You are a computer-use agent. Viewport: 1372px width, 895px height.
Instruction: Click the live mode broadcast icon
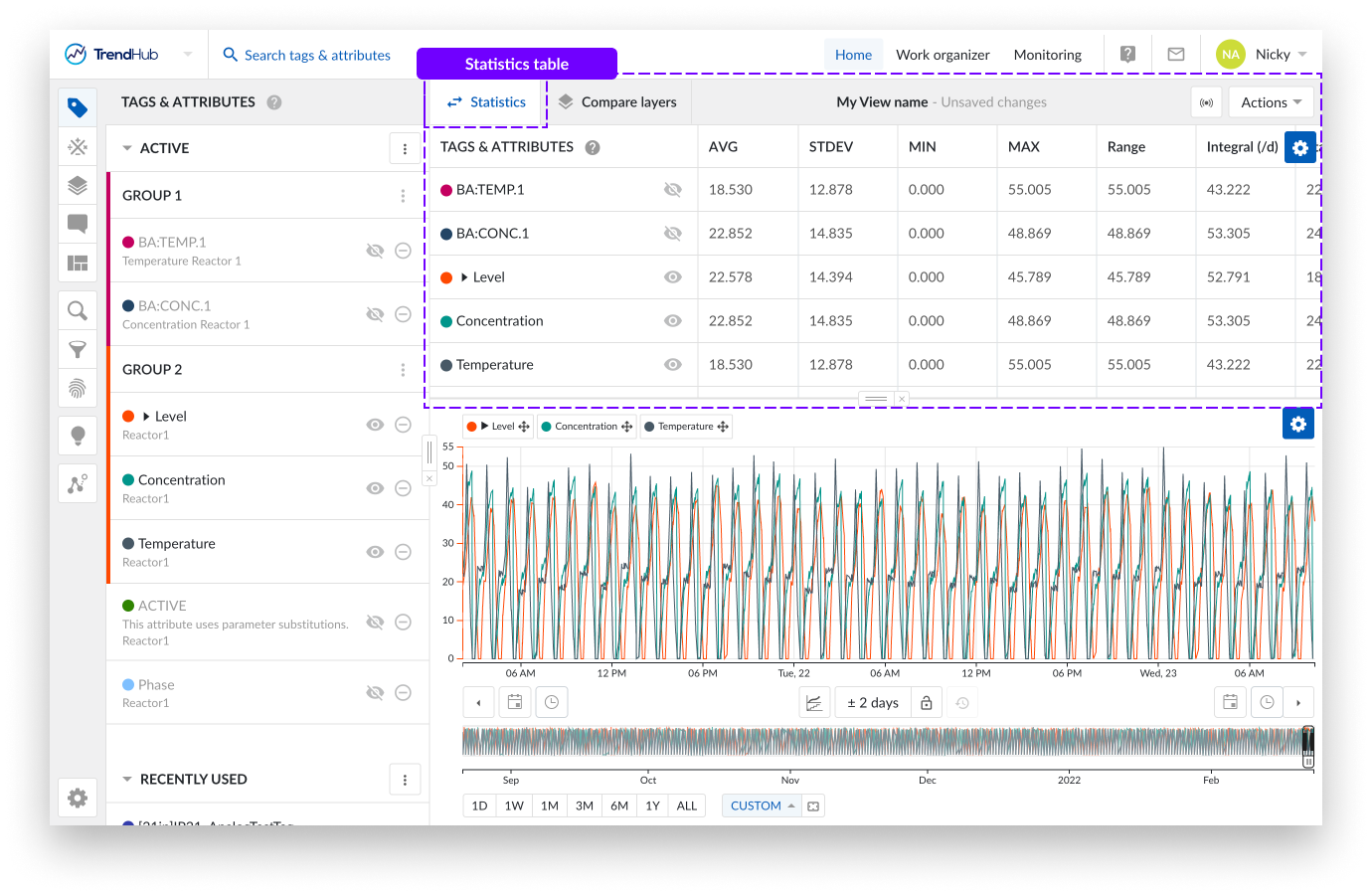(1206, 102)
